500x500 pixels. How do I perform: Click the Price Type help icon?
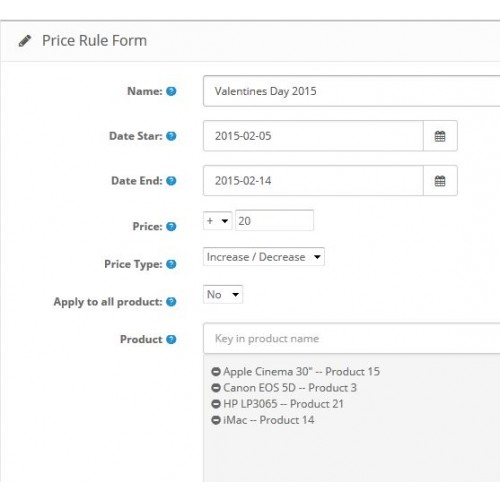tap(171, 264)
